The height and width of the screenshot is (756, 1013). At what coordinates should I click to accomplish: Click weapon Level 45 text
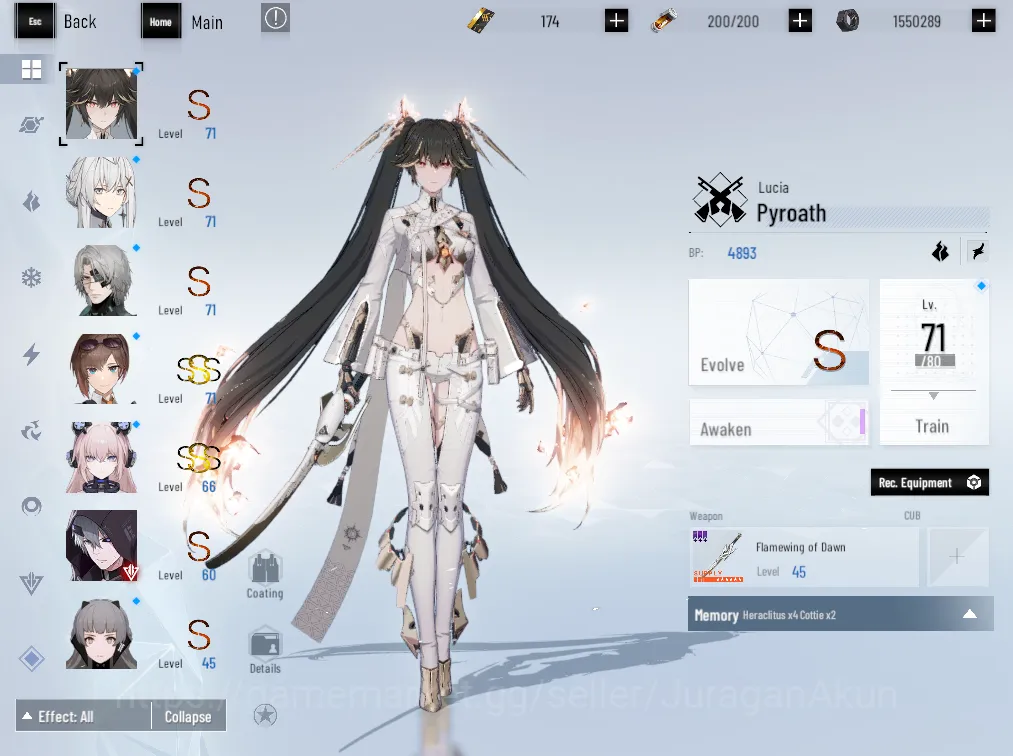[x=781, y=572]
